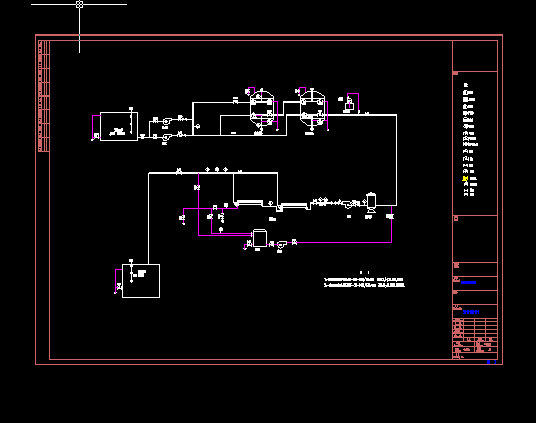This screenshot has height=423, width=536.
Task: Pick the pump left of cylindrical vessel
Action: coord(348,204)
